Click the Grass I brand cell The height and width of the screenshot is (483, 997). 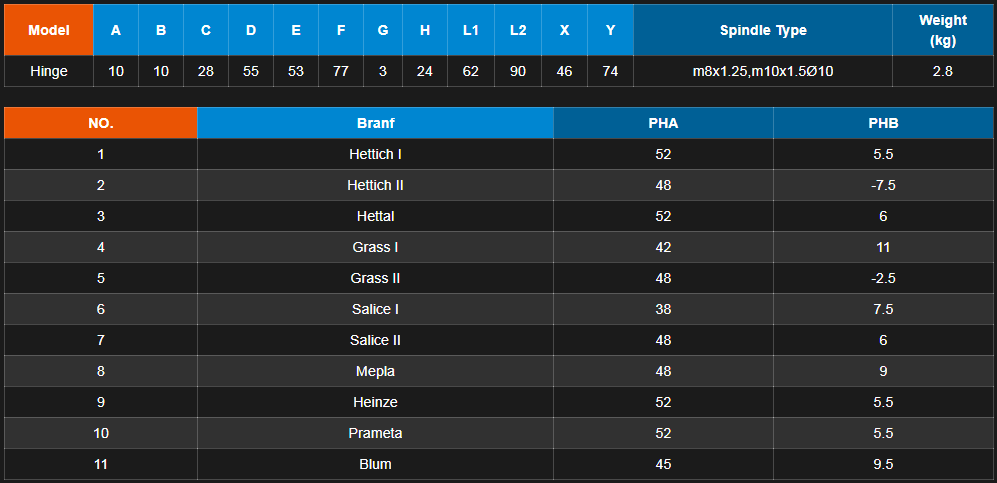pyautogui.click(x=376, y=247)
